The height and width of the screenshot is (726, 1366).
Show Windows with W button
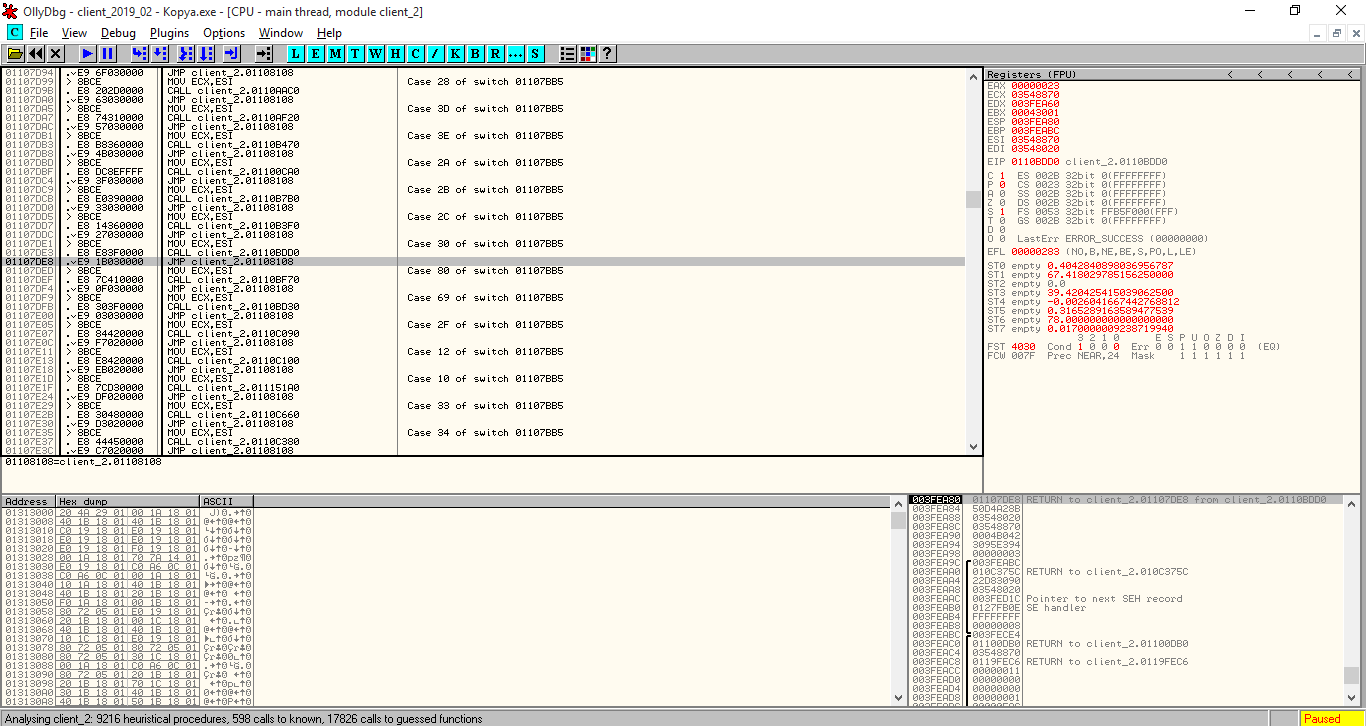376,53
